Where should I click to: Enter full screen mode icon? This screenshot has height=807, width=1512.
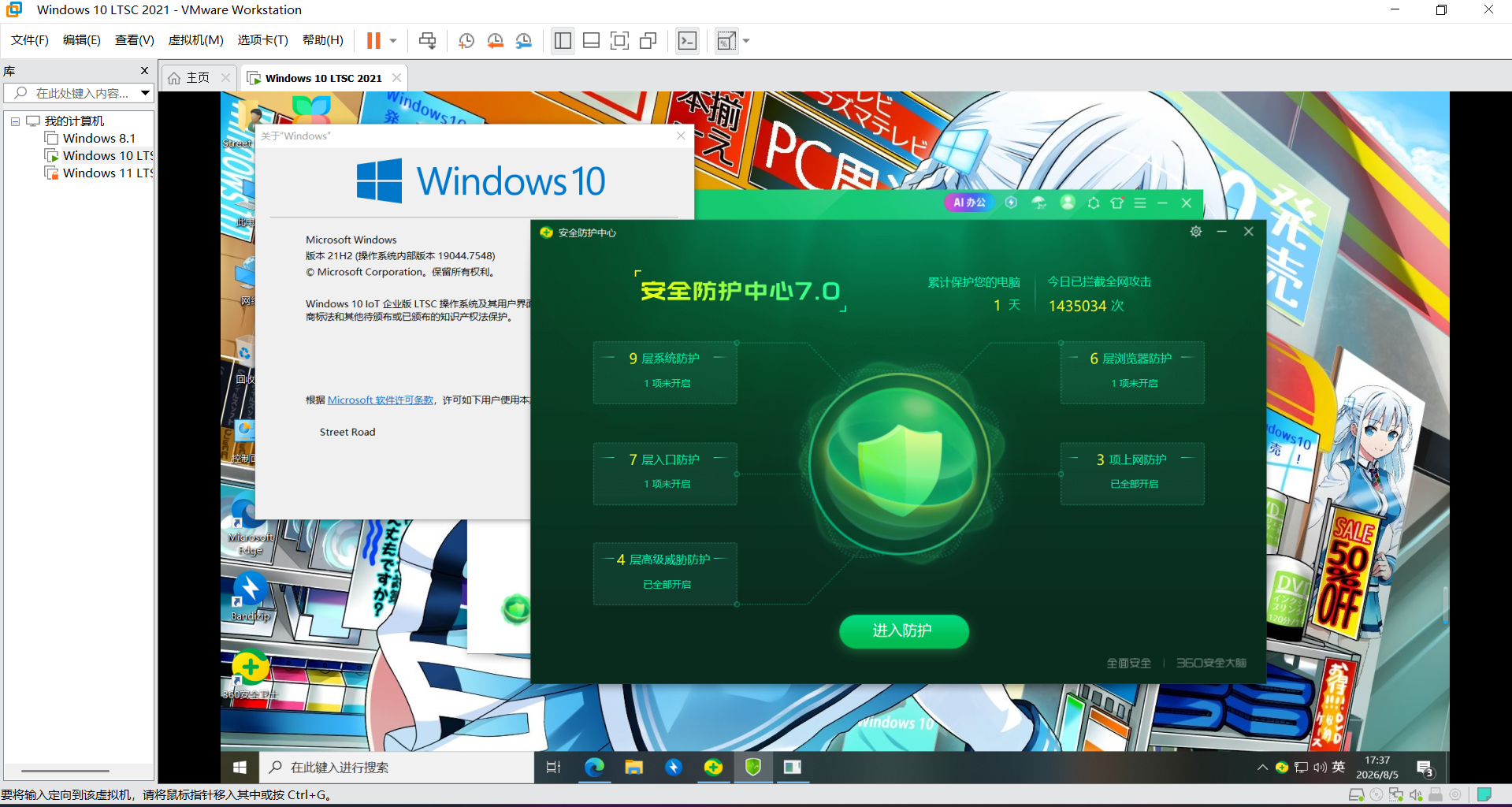click(x=619, y=40)
